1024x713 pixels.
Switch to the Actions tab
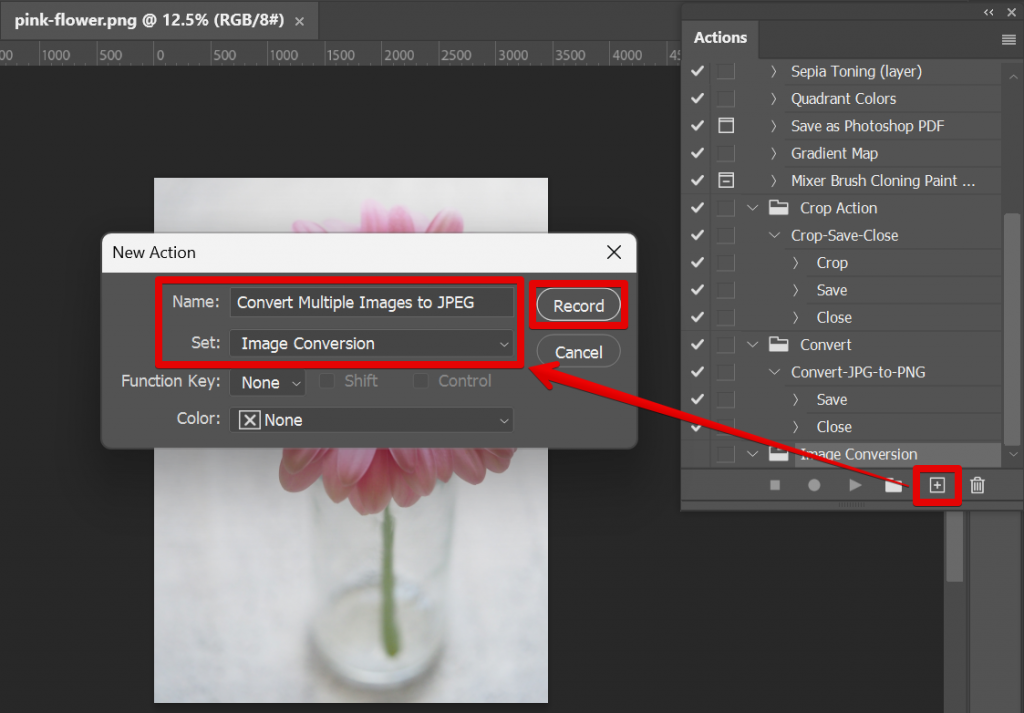point(720,37)
